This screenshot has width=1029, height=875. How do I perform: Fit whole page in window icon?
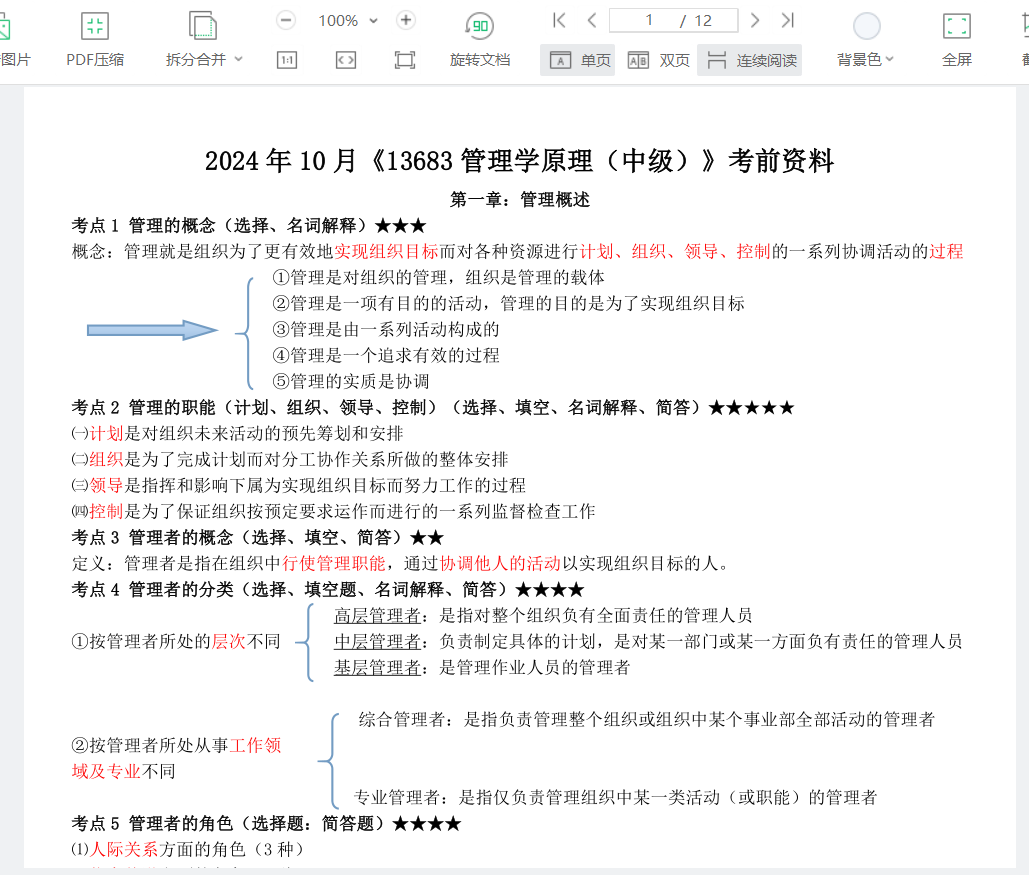click(405, 60)
